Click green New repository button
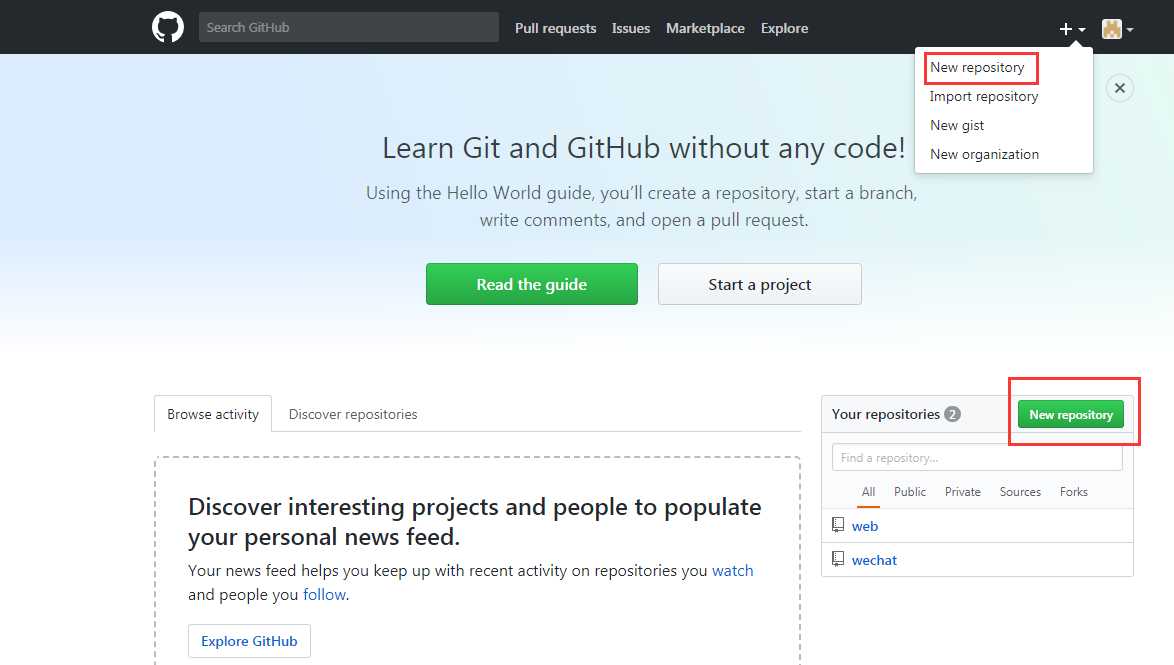 pos(1071,414)
